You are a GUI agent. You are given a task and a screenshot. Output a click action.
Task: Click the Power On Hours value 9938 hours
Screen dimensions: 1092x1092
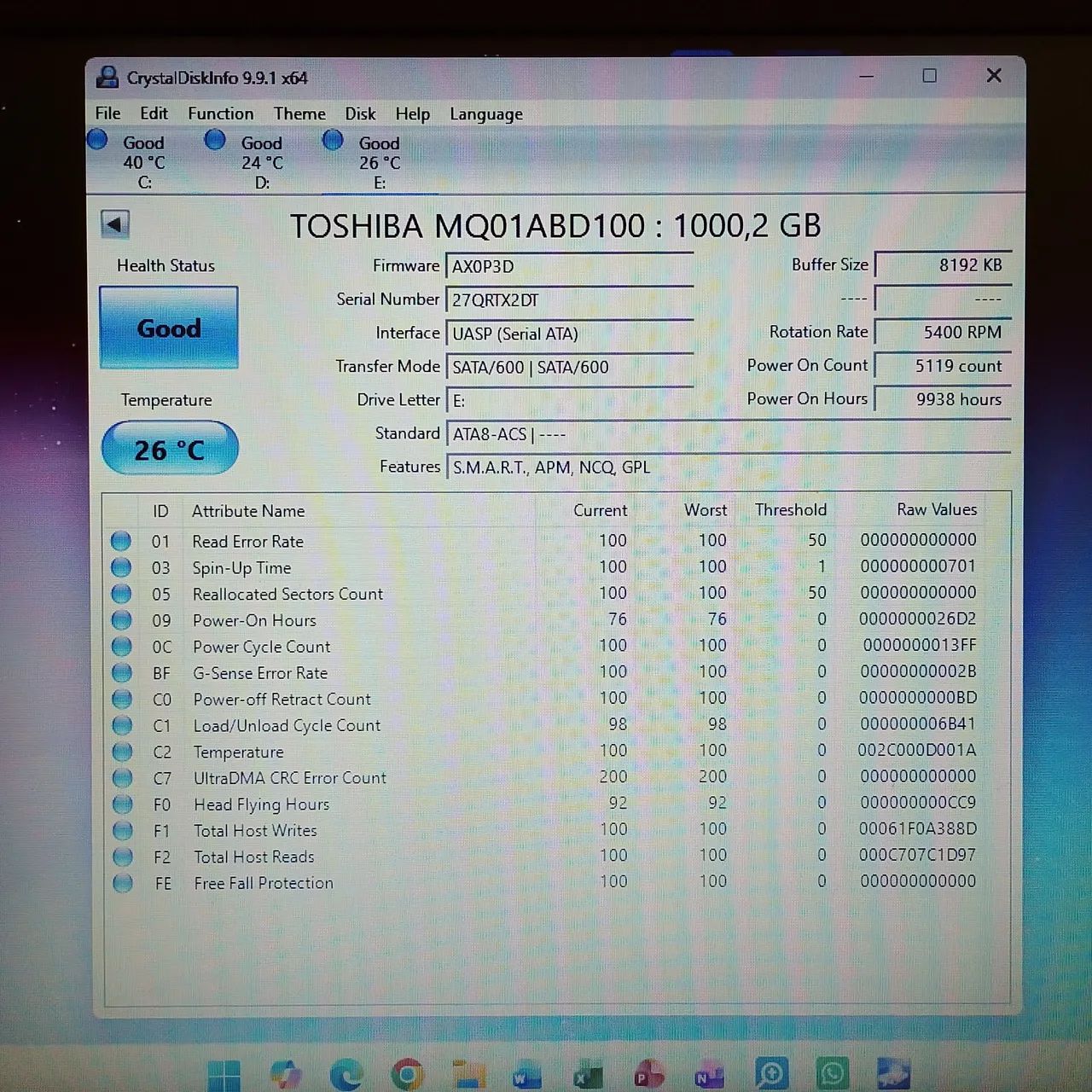943,399
